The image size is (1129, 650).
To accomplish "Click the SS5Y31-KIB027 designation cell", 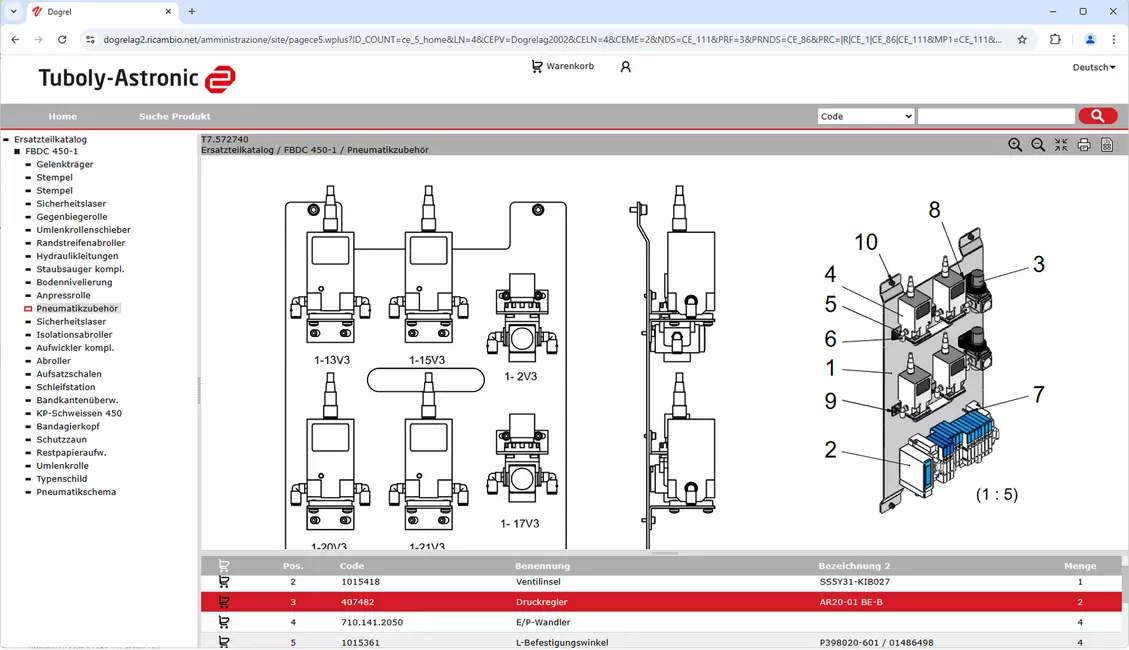I will (x=854, y=582).
